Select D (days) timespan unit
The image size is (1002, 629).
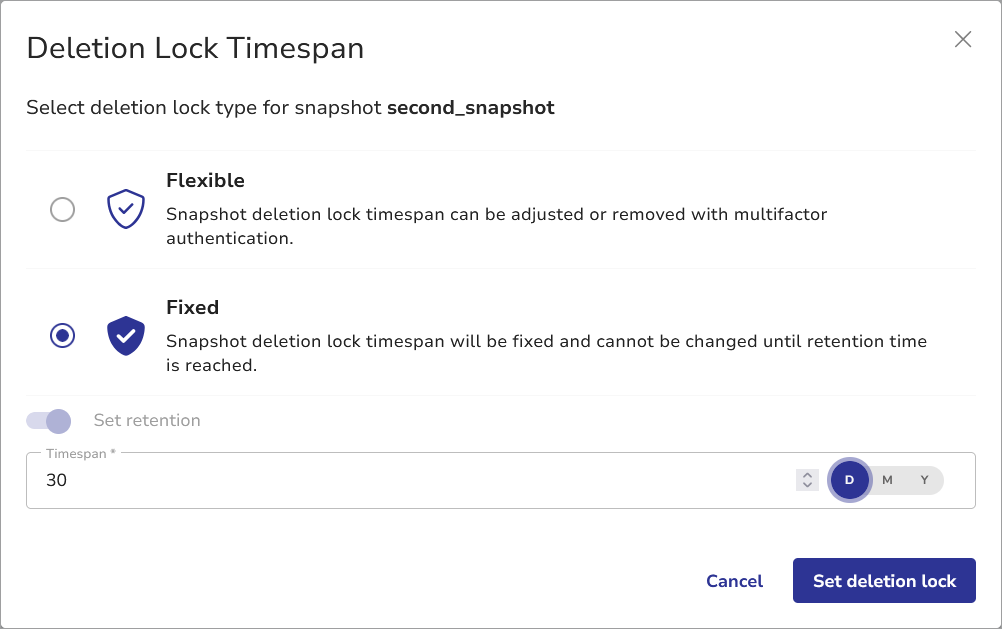click(x=849, y=480)
